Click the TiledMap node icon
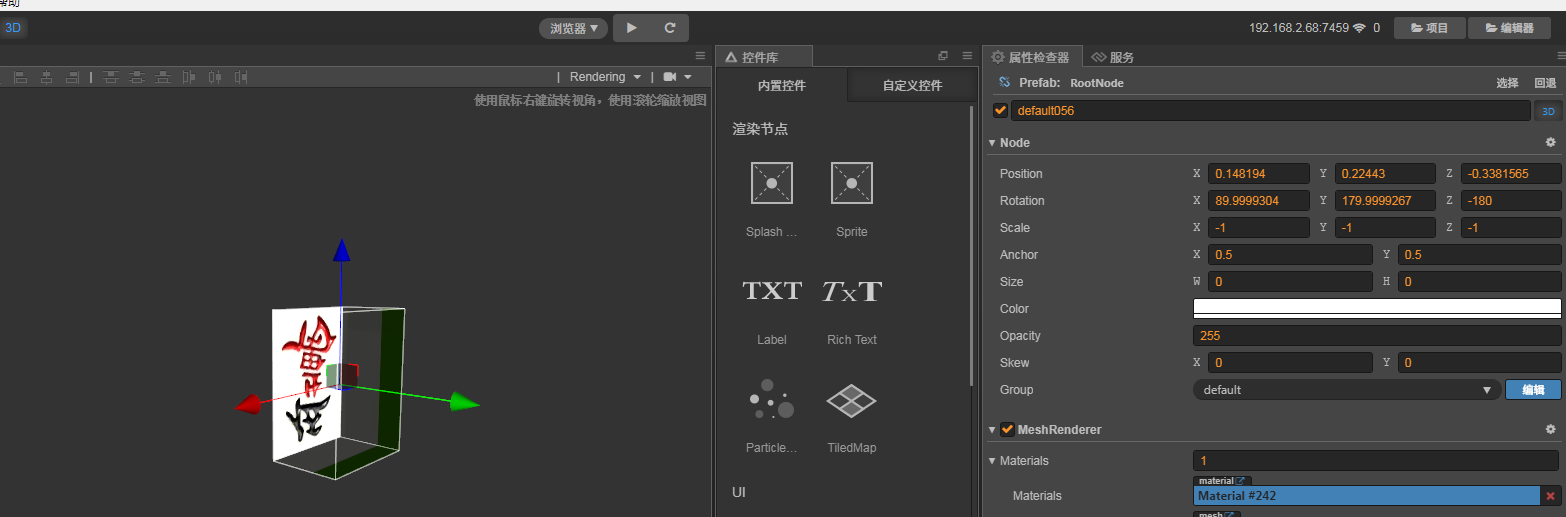Viewport: 1566px width, 517px height. pos(852,401)
